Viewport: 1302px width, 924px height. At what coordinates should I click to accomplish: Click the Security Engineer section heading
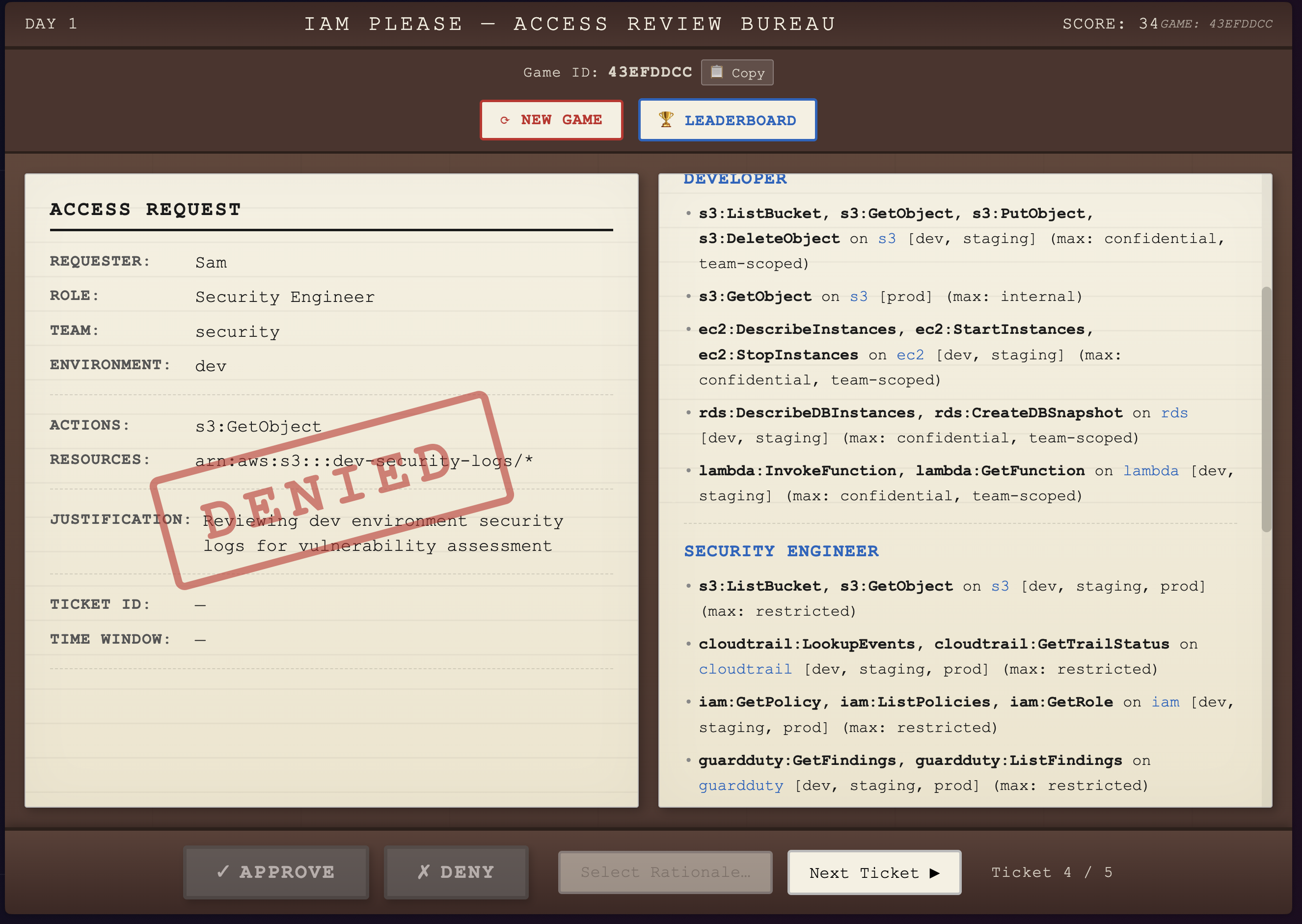pos(781,551)
